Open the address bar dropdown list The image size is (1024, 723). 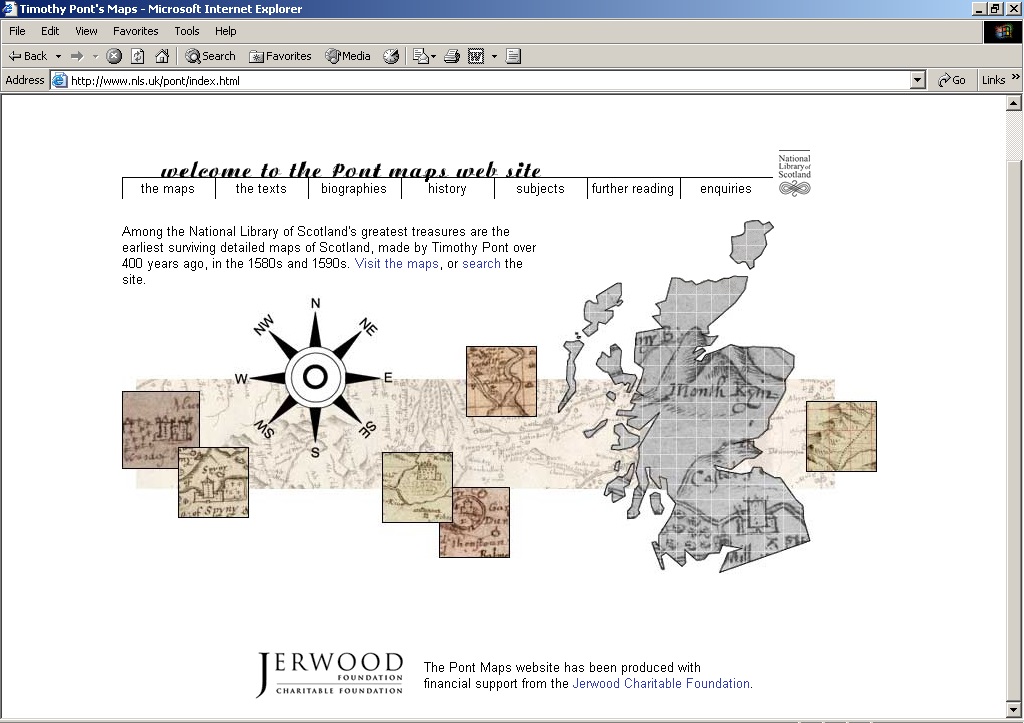[917, 80]
